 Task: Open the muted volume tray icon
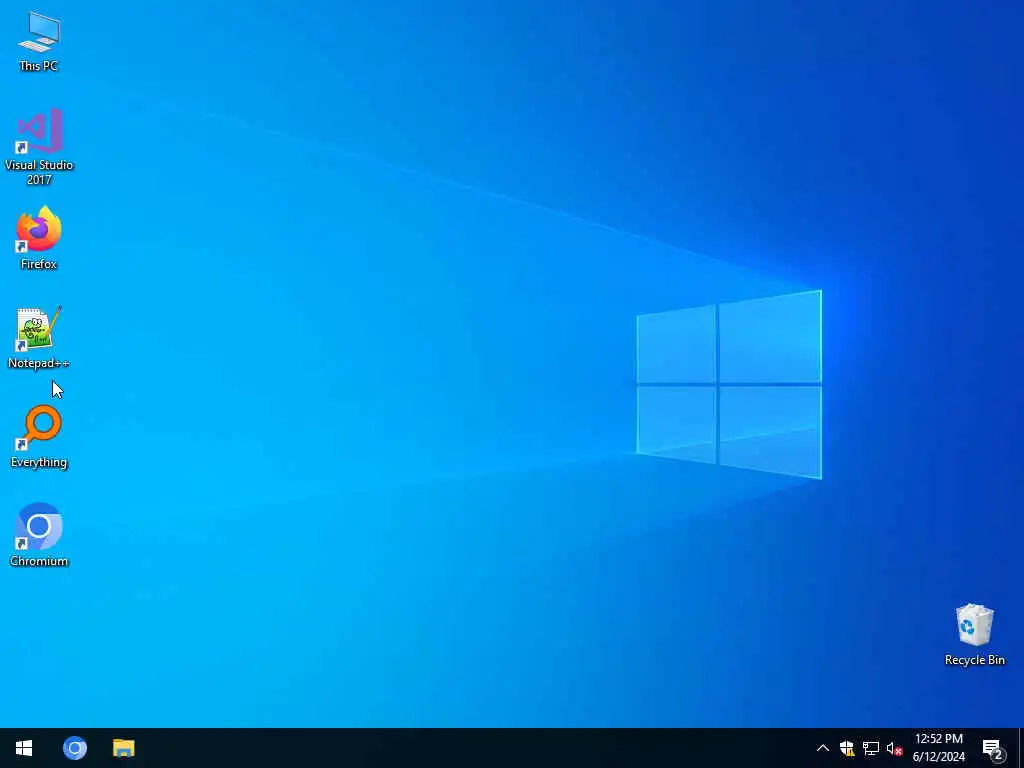click(x=894, y=748)
